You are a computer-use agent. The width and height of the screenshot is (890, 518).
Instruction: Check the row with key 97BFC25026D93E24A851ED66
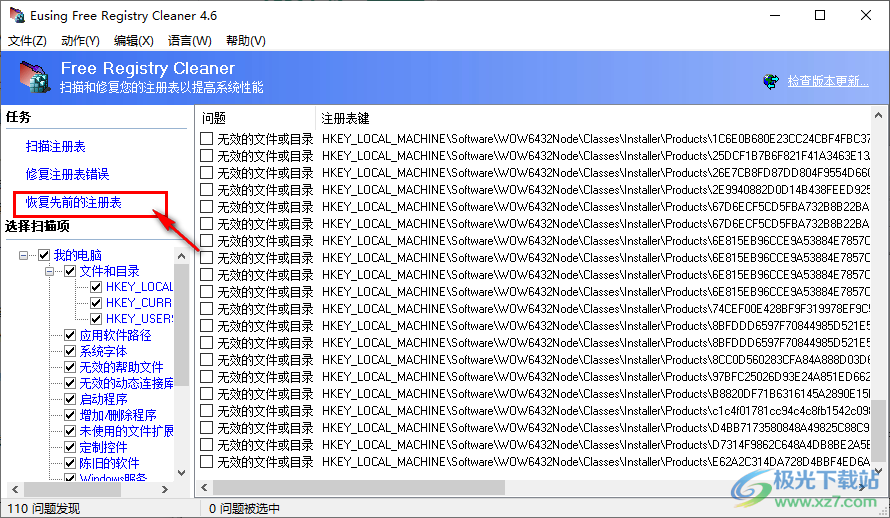207,377
